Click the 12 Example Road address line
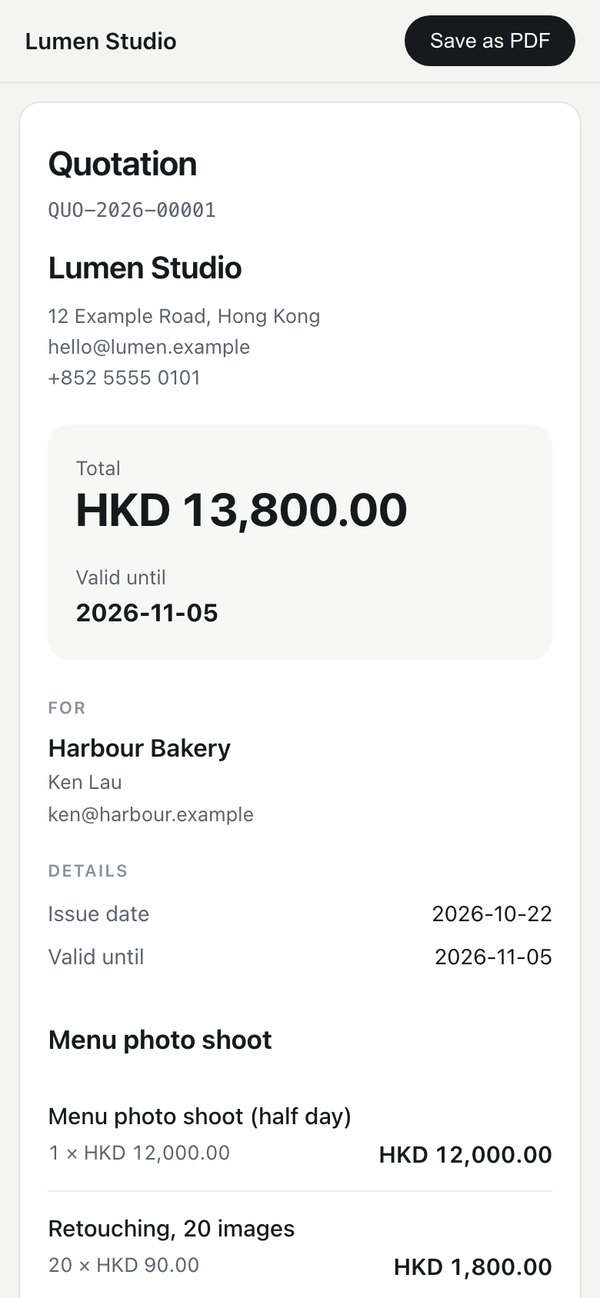The image size is (600, 1298). [184, 316]
